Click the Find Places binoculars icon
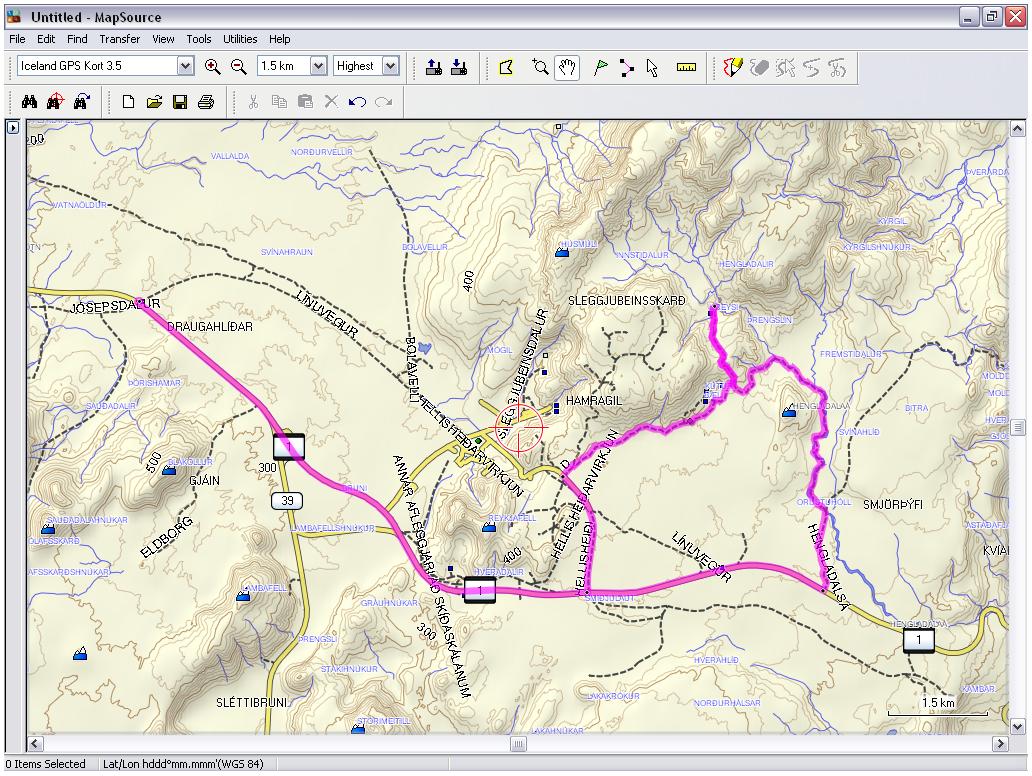 [29, 102]
